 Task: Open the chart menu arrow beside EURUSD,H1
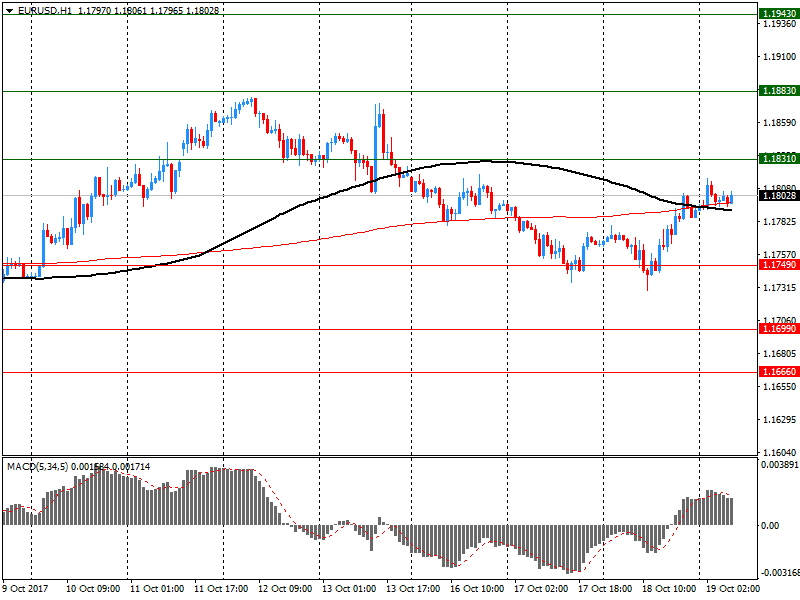(9, 10)
